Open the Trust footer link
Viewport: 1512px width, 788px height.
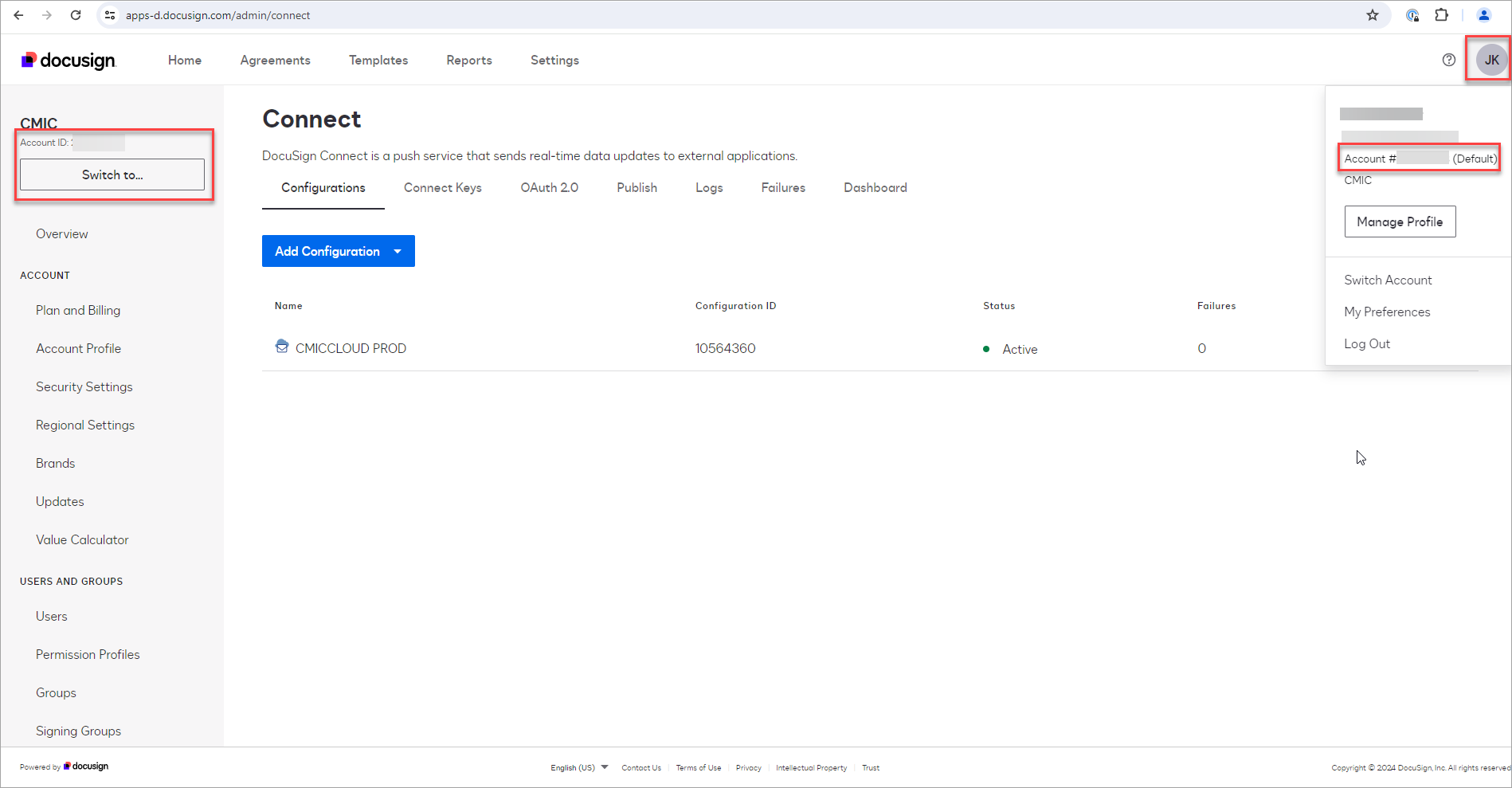pyautogui.click(x=871, y=768)
